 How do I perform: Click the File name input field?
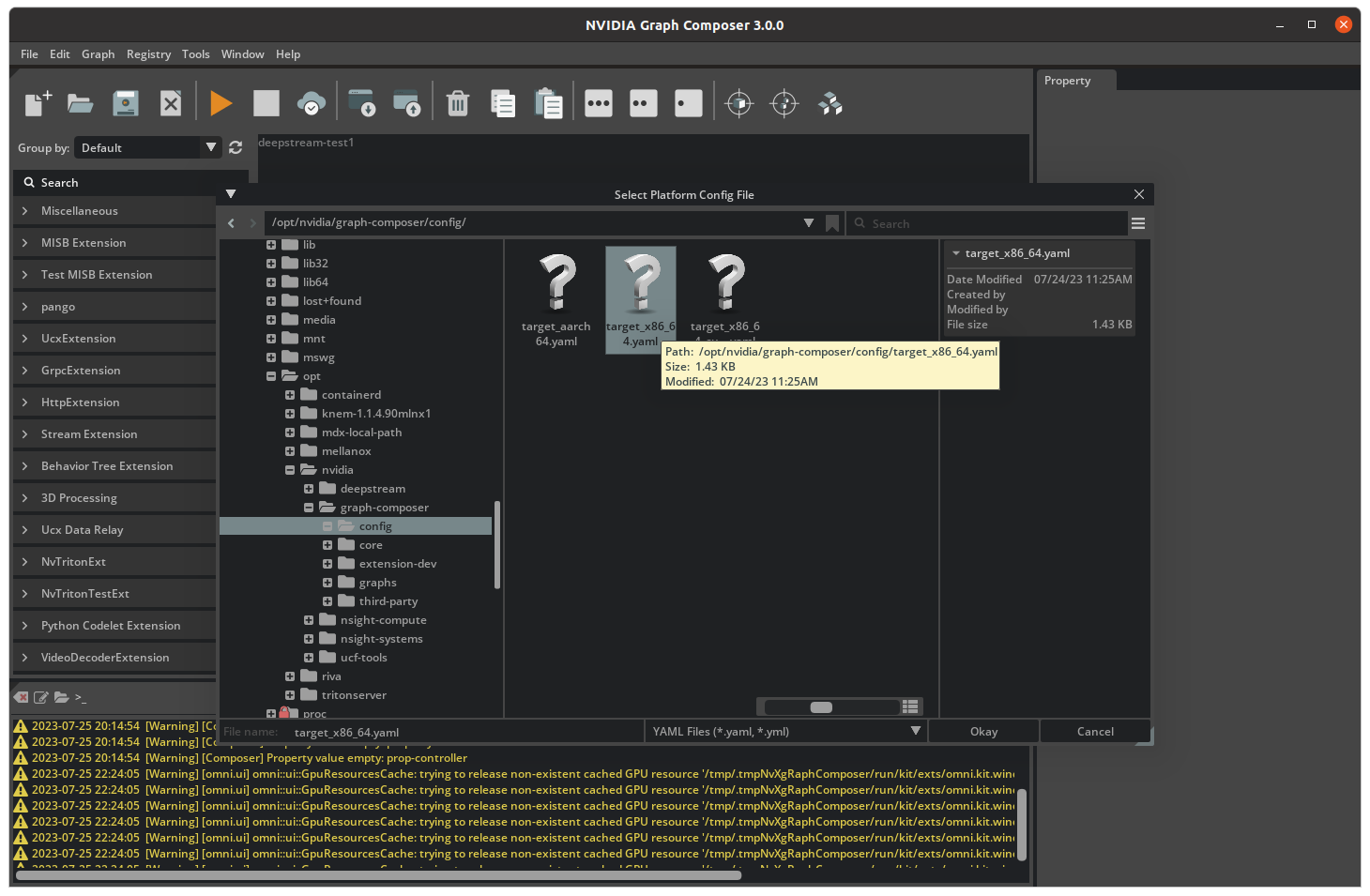(x=464, y=732)
